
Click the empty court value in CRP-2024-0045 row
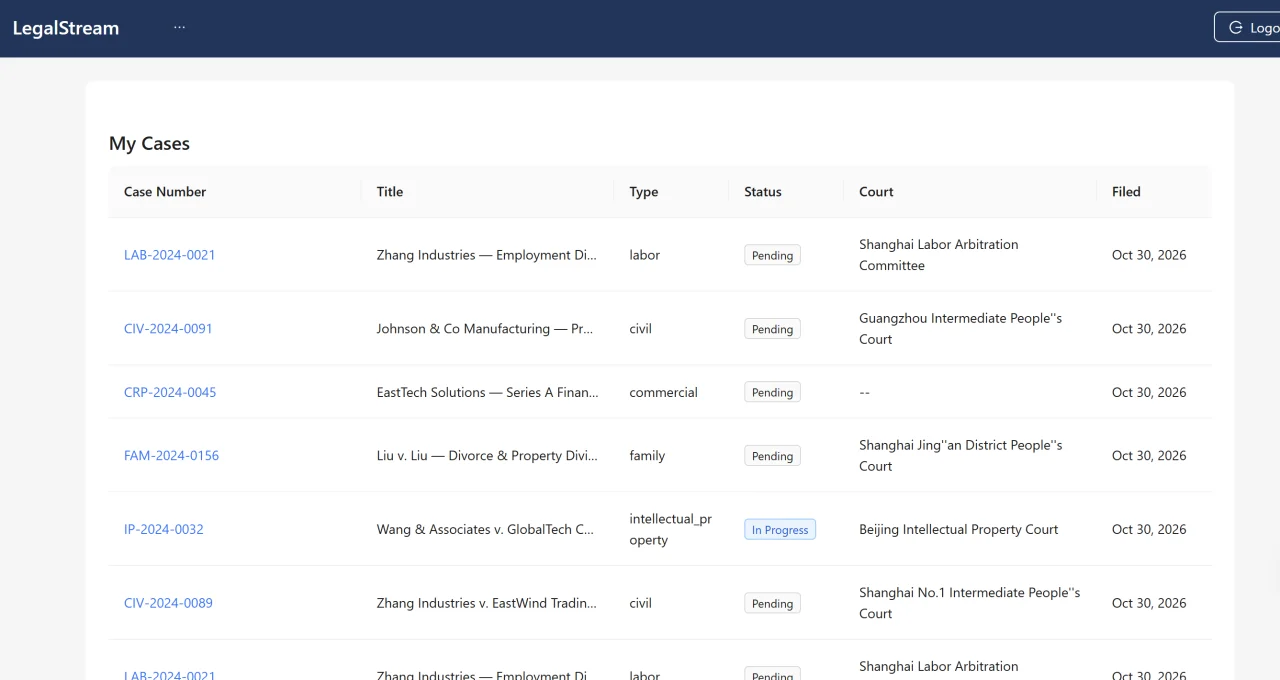click(x=865, y=392)
